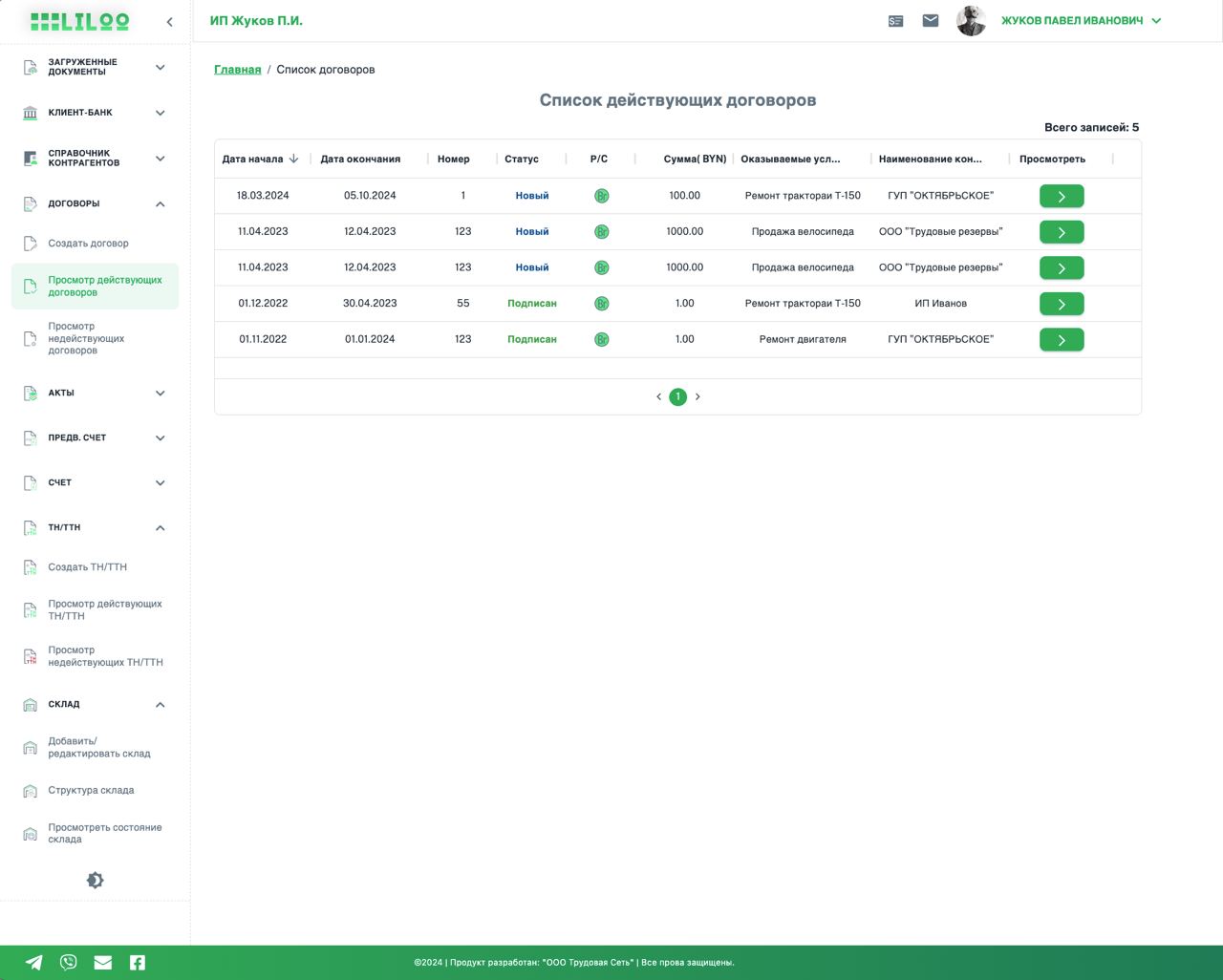Click Р/С icon in 18.03.2024 row

(602, 196)
